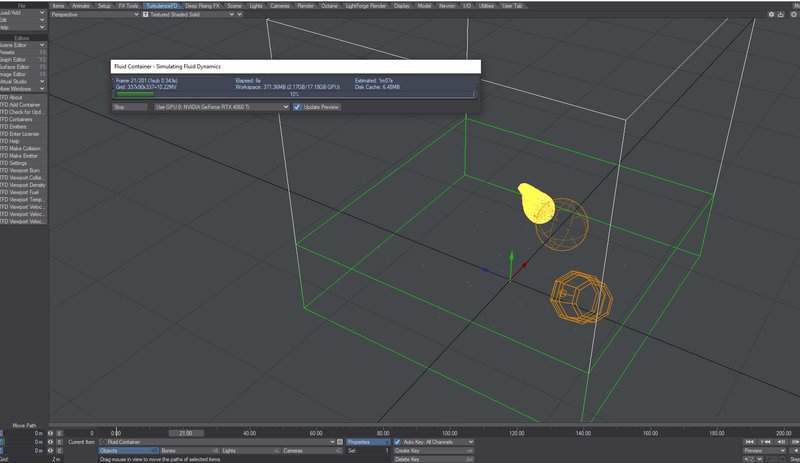
Task: Toggle the Auto Key checkbox
Action: point(397,442)
